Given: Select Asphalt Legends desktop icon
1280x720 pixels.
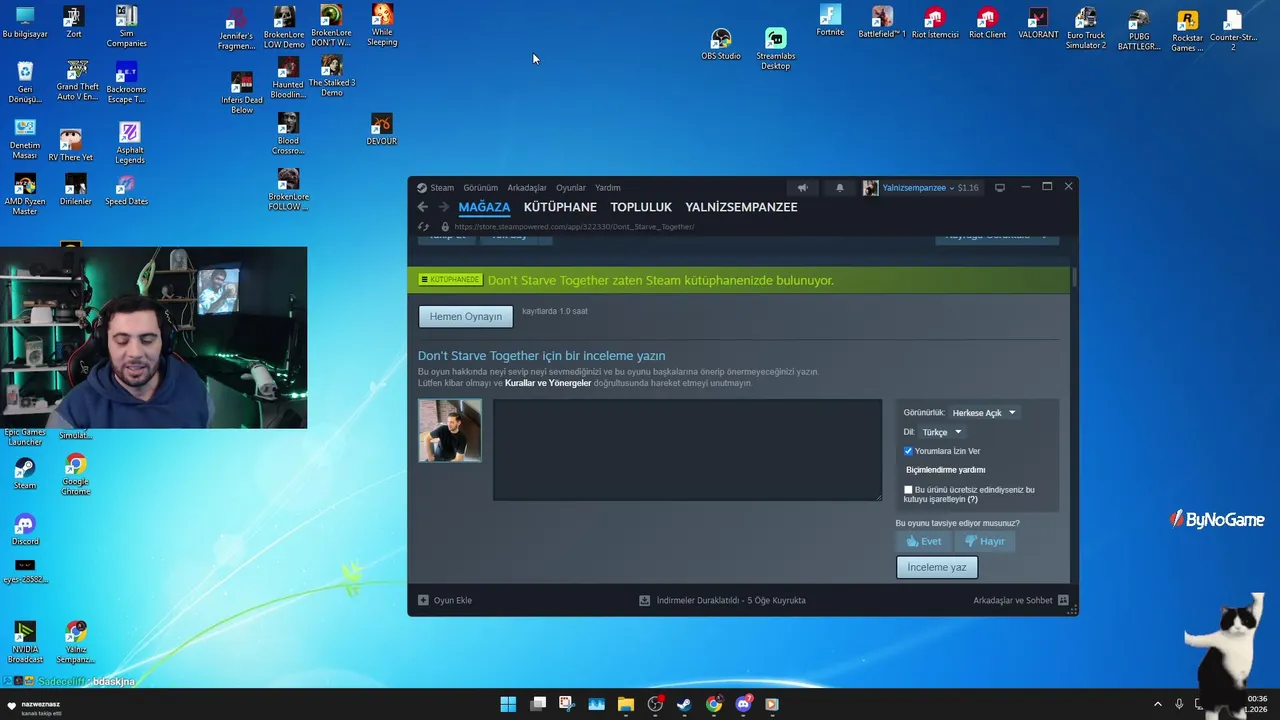Looking at the screenshot, I should [x=130, y=143].
